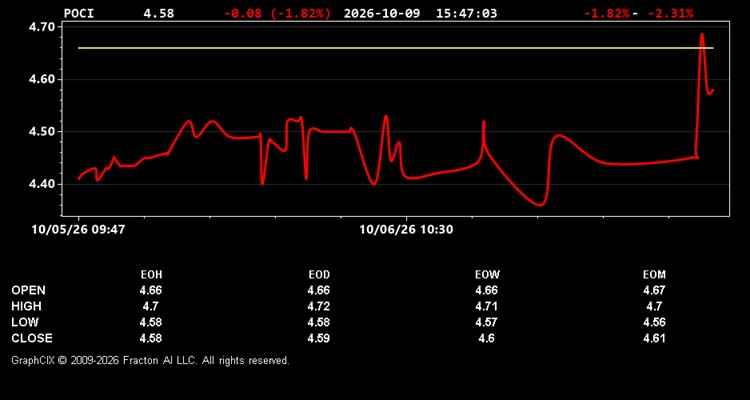Select the EOD column header

tap(319, 275)
